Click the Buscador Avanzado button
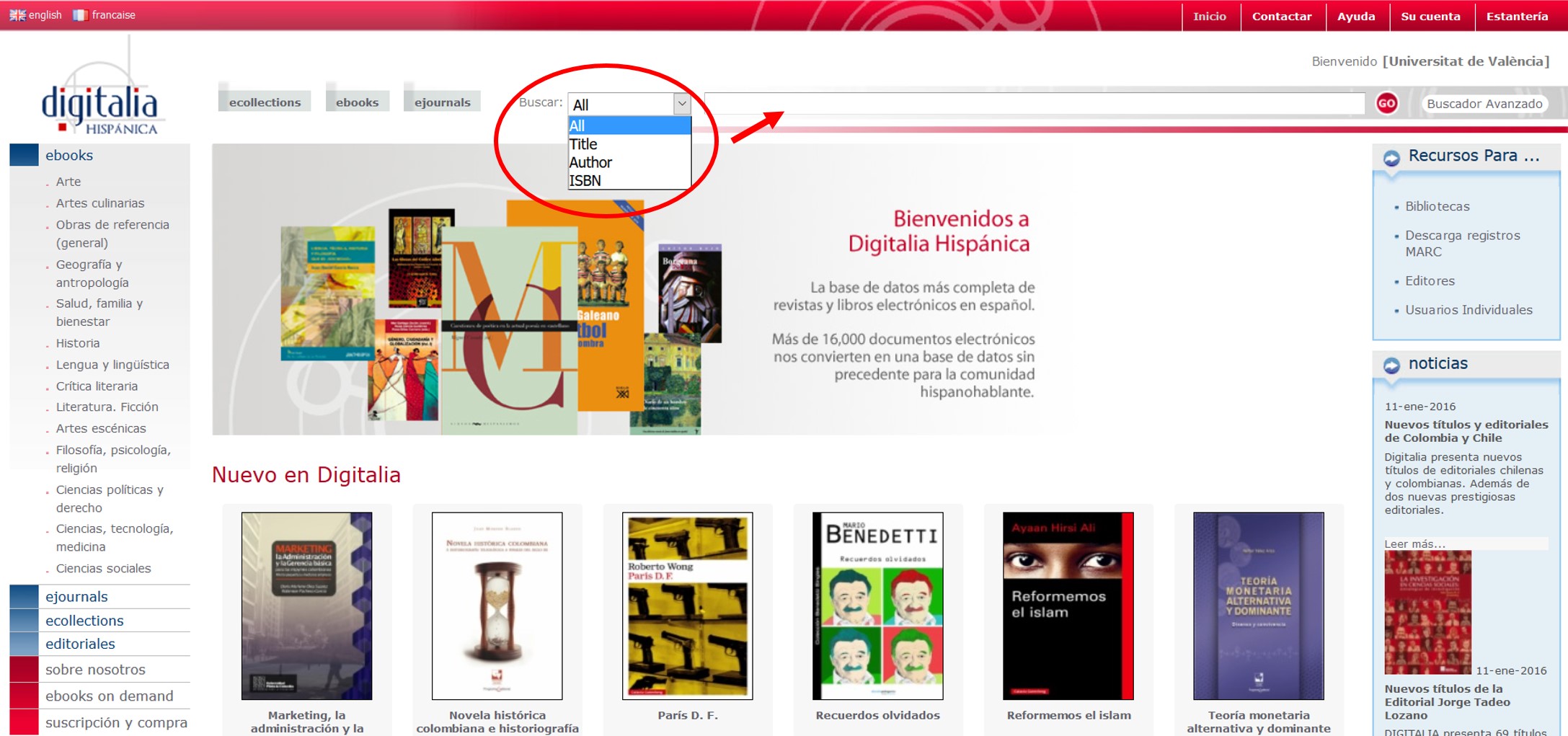Image resolution: width=1568 pixels, height=736 pixels. [x=1484, y=104]
